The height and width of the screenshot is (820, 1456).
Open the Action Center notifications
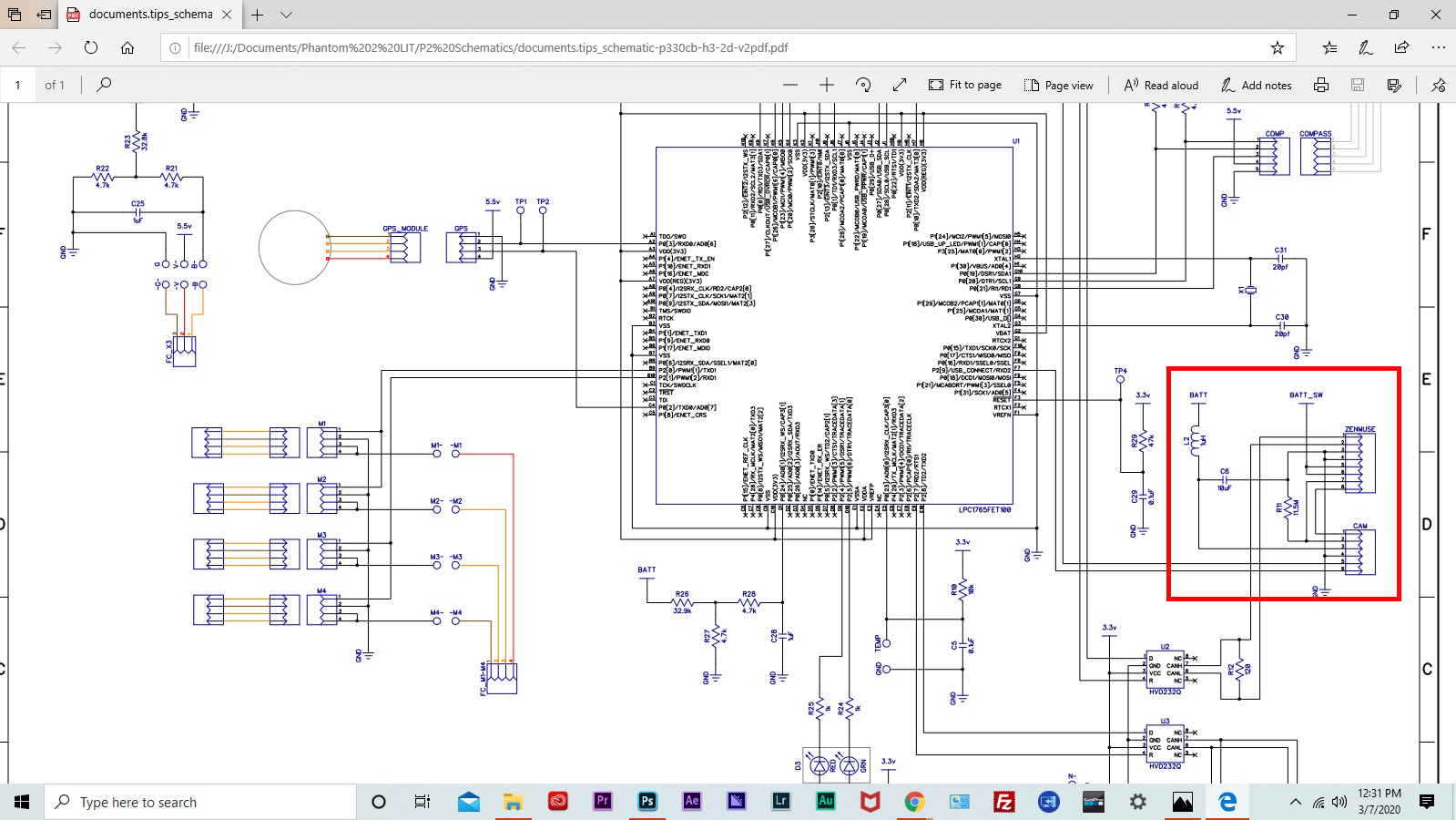pyautogui.click(x=1427, y=802)
